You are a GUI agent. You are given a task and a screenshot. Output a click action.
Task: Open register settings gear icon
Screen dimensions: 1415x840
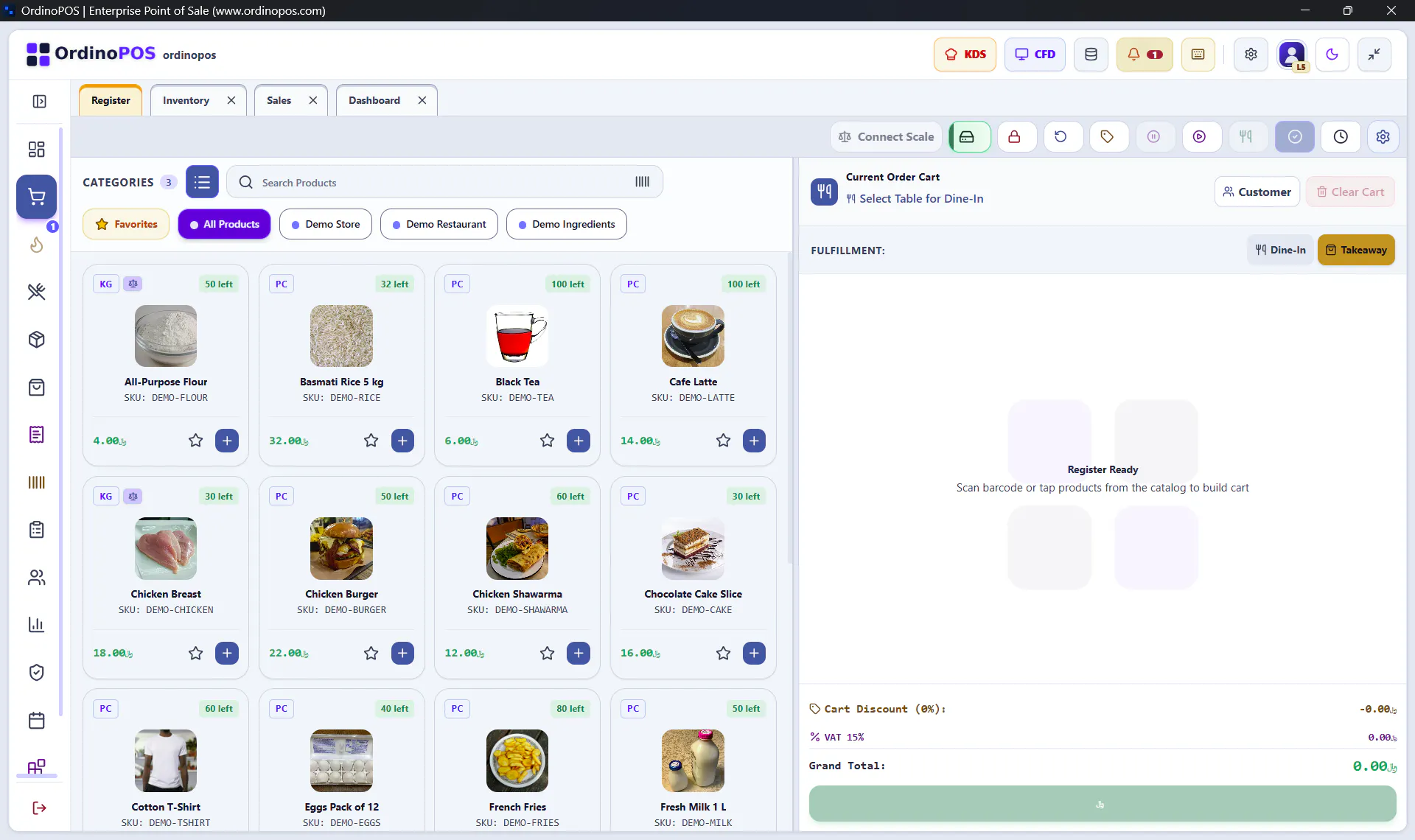click(1383, 137)
